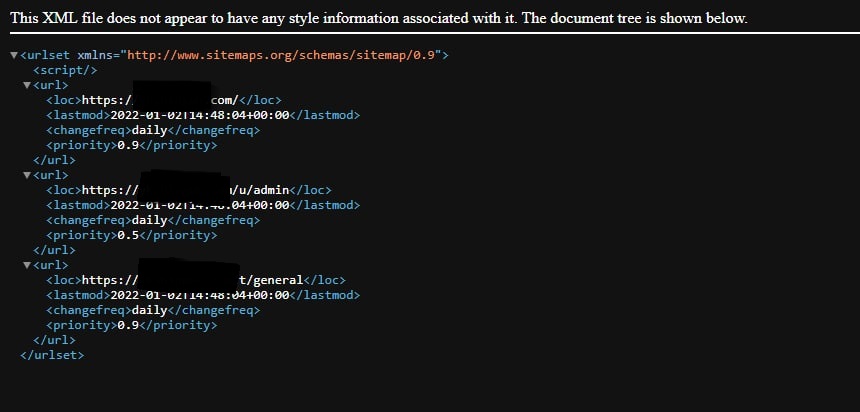Click the first loc URL ending in com/
Viewport: 860px width, 412px height.
tap(160, 100)
